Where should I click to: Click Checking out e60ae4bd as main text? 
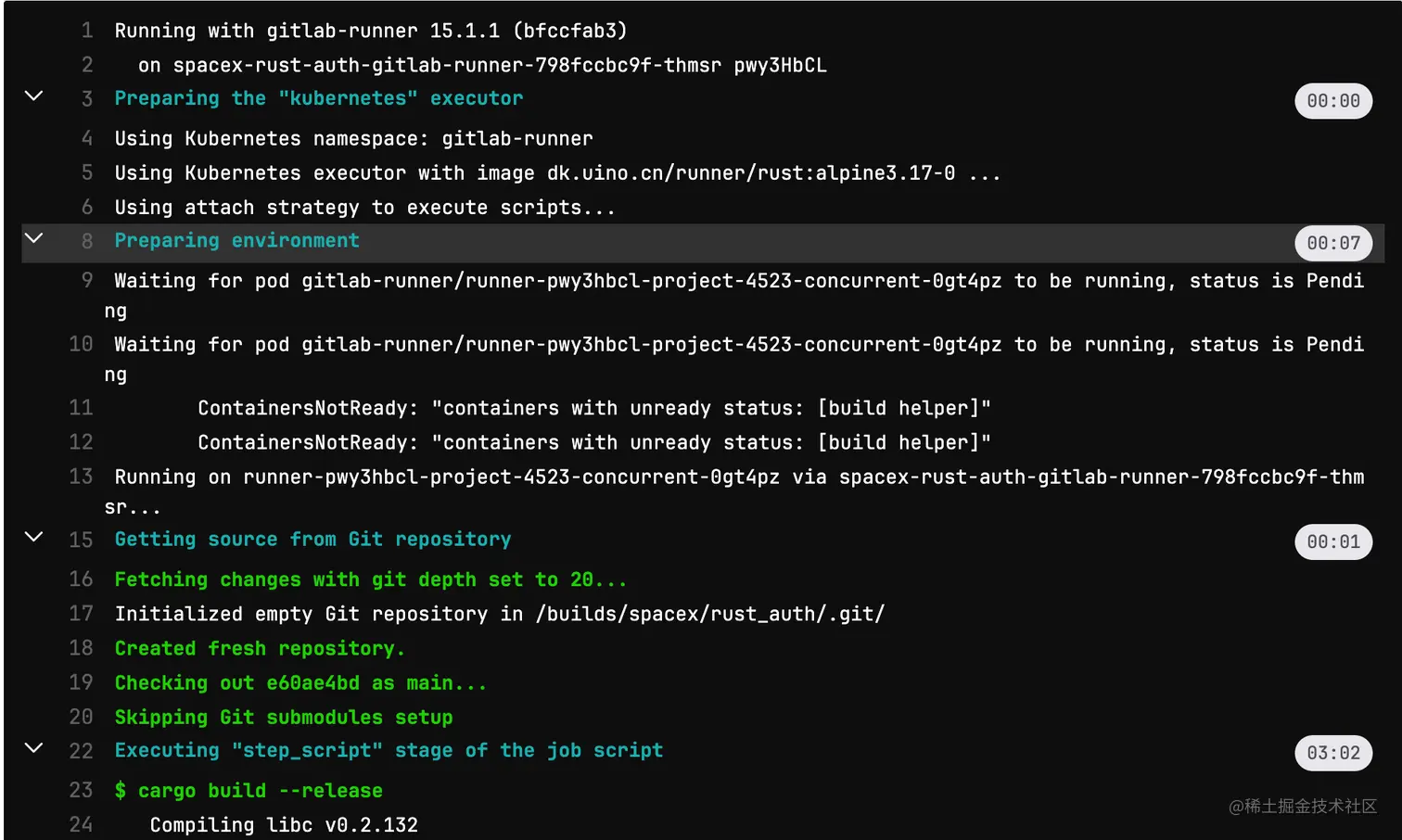pyautogui.click(x=300, y=682)
